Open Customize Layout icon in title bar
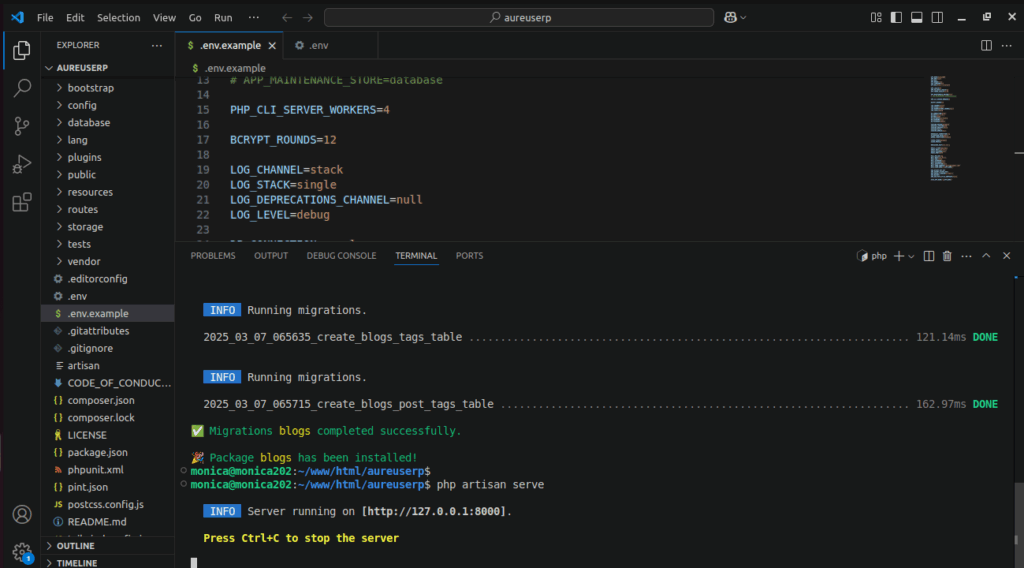Screen dimensions: 1024x568 click(876, 18)
